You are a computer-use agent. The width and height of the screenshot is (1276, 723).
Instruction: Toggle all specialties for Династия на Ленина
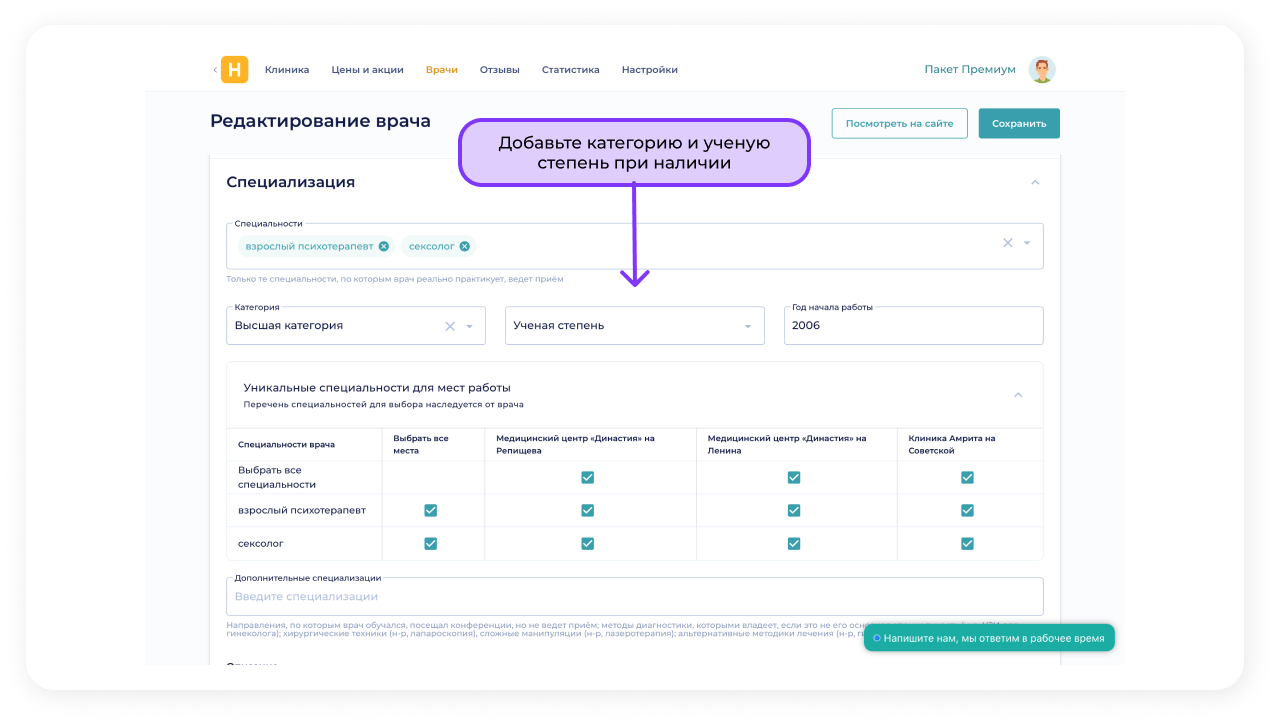[x=794, y=477]
